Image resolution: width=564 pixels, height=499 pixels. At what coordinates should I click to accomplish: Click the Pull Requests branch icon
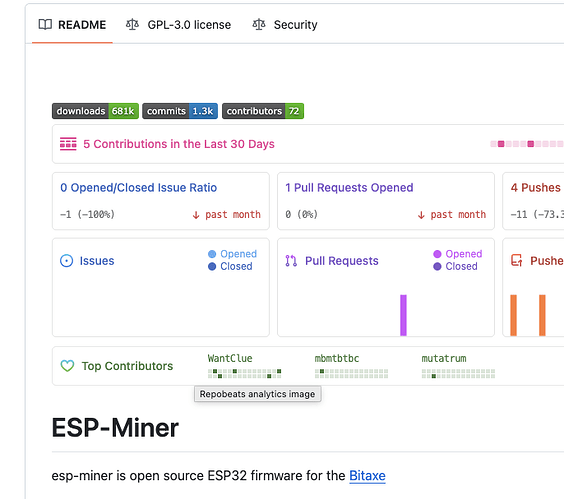tap(291, 260)
